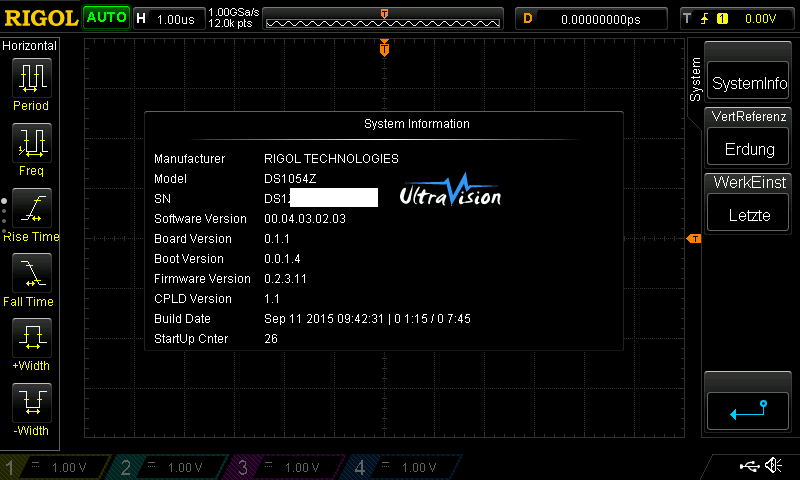Select the Period measurement icon
Viewport: 800px width, 480px height.
pos(32,78)
